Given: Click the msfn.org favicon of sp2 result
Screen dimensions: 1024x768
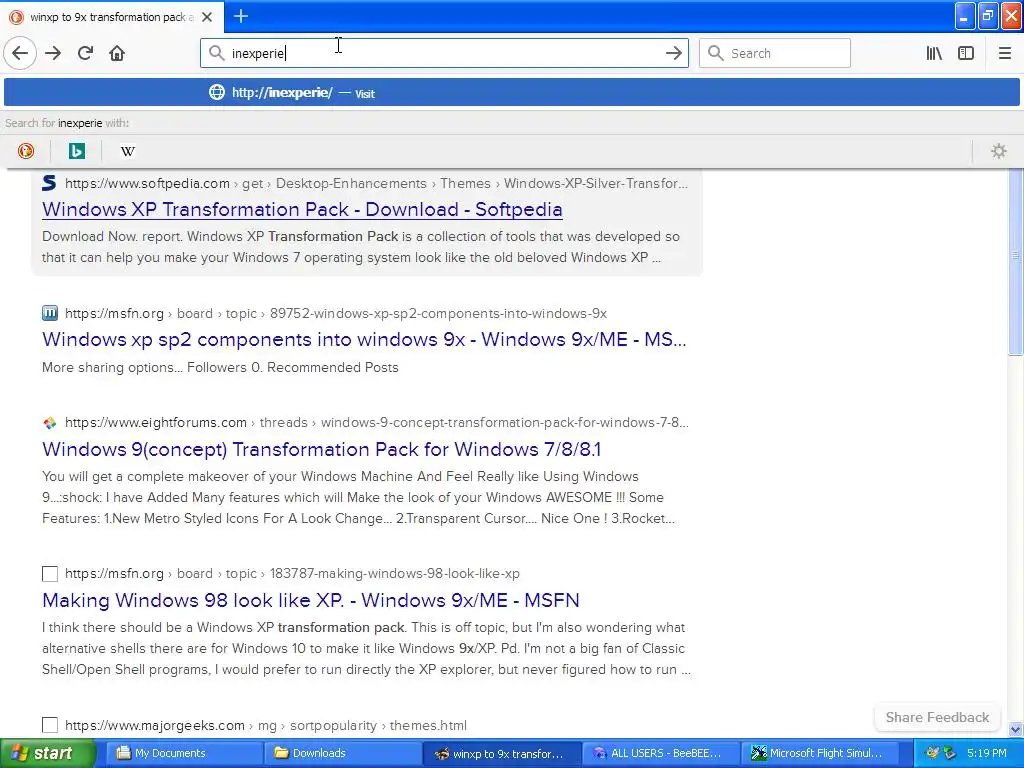Looking at the screenshot, I should coord(50,313).
